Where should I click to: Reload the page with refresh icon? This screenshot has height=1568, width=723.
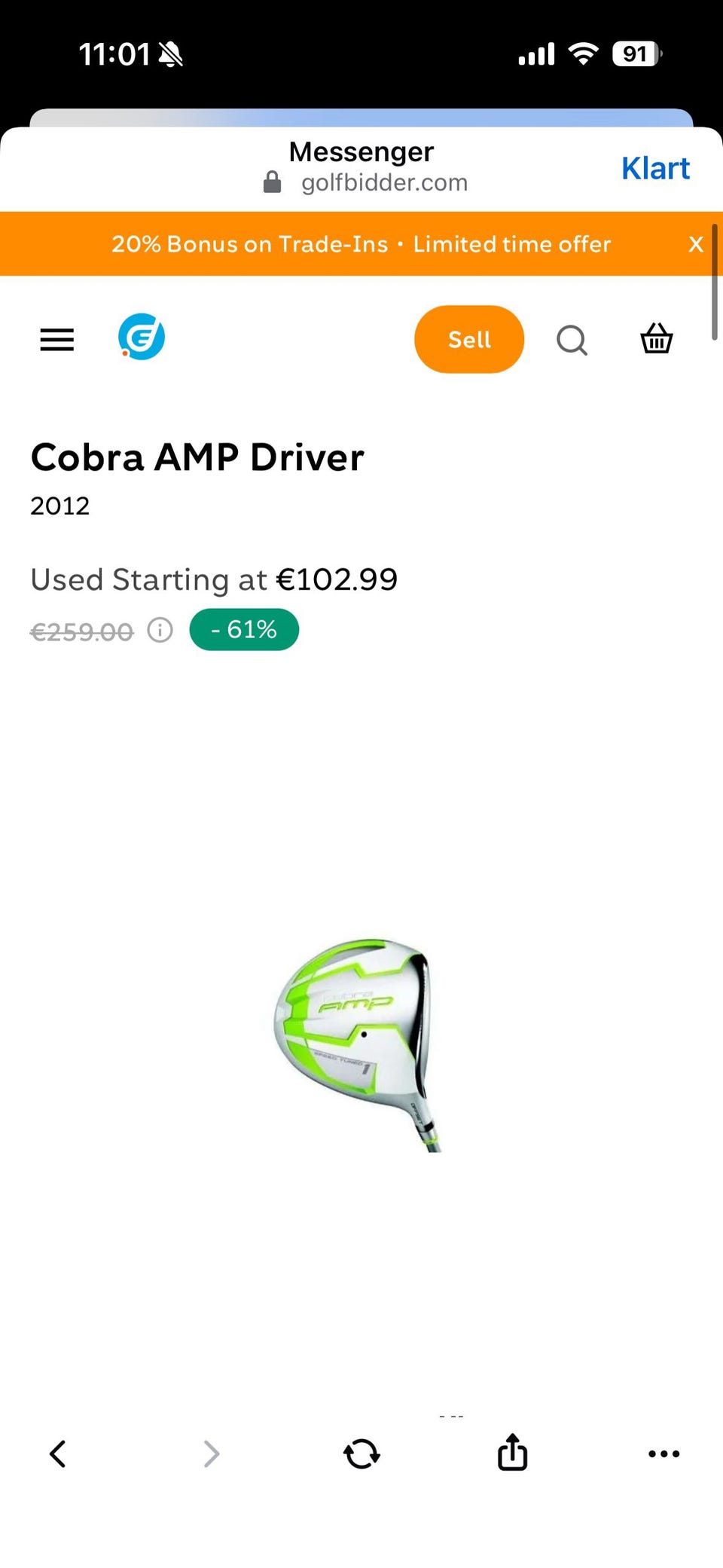361,1453
